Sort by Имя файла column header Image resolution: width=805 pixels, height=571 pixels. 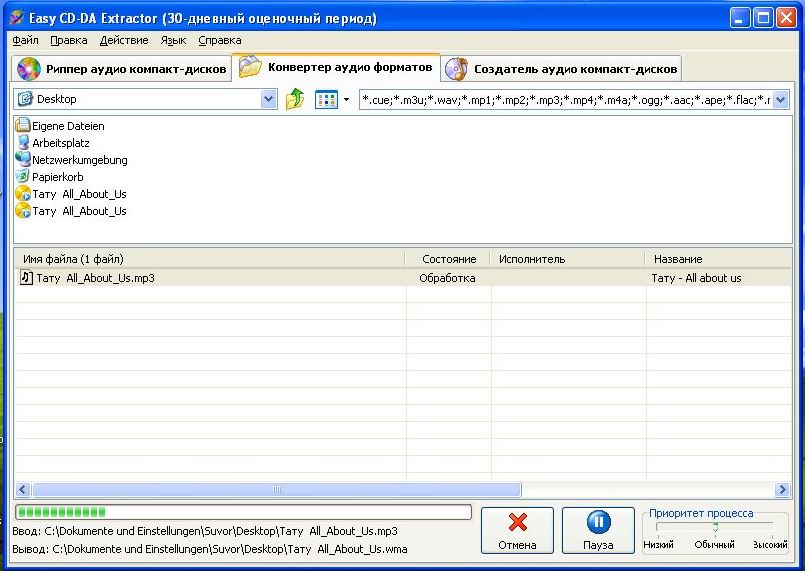[209, 259]
